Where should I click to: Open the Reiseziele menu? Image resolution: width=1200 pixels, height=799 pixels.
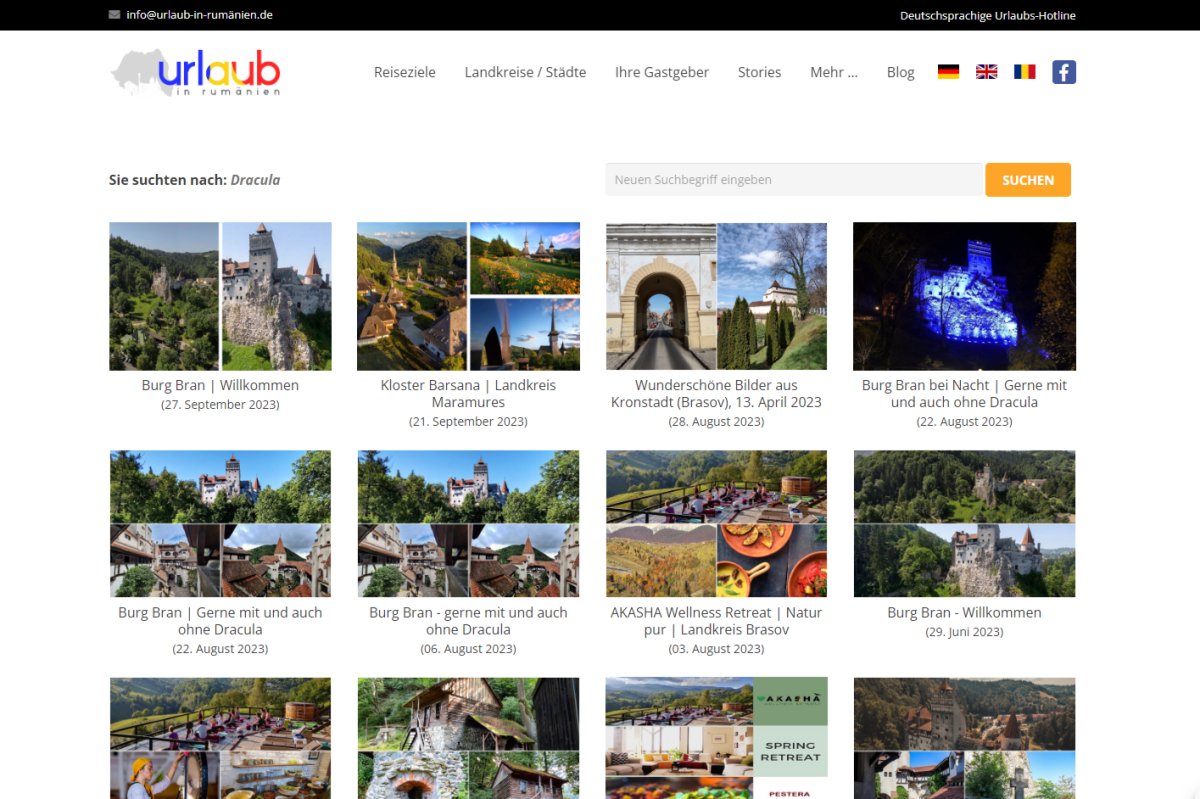tap(404, 72)
